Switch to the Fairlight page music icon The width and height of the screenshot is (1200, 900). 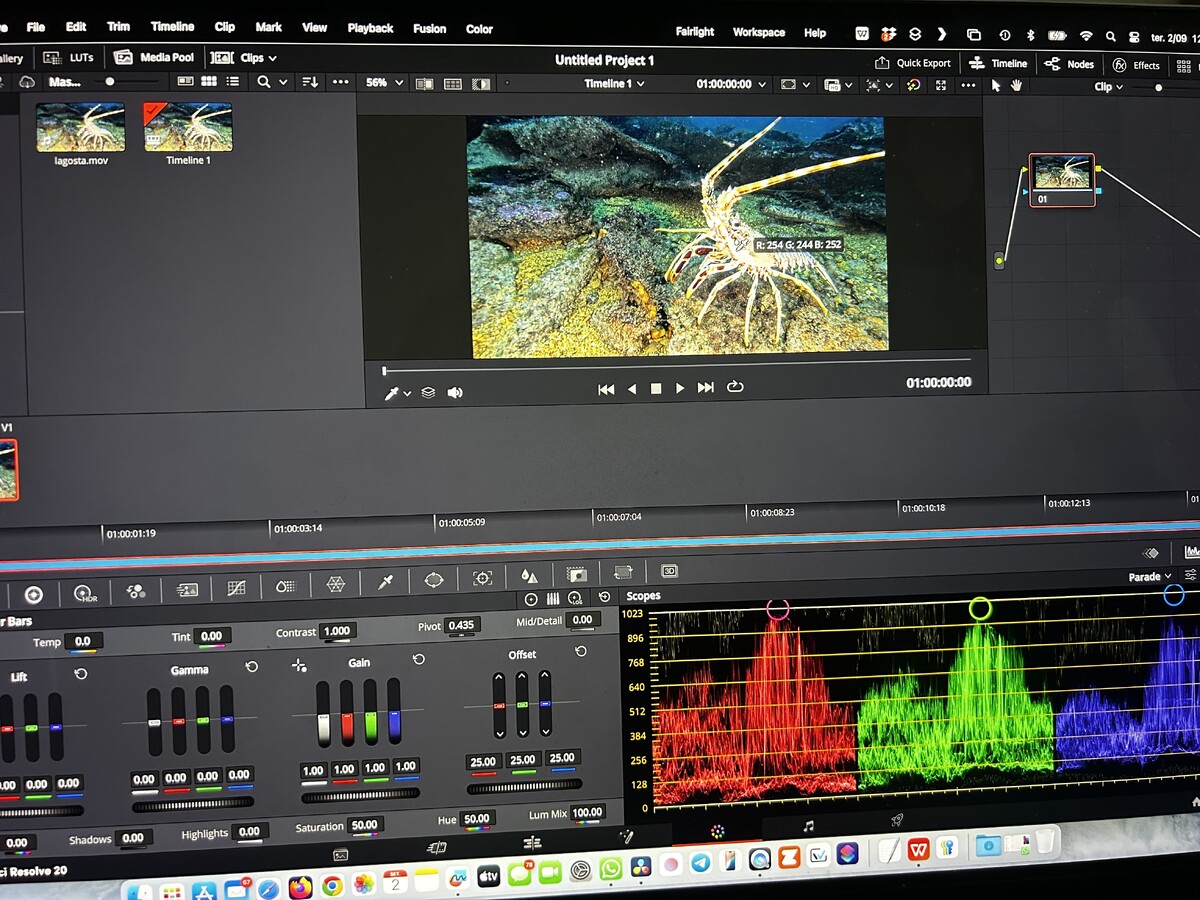point(808,826)
